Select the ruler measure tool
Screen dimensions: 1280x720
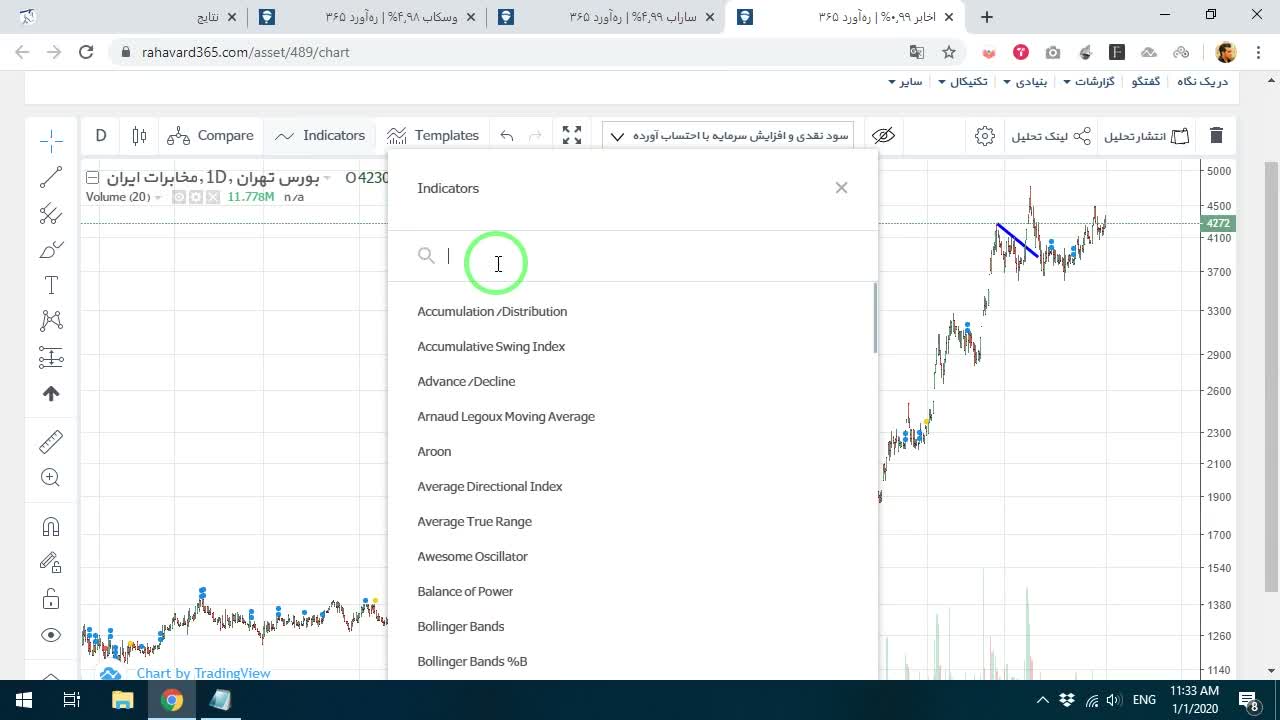point(51,441)
